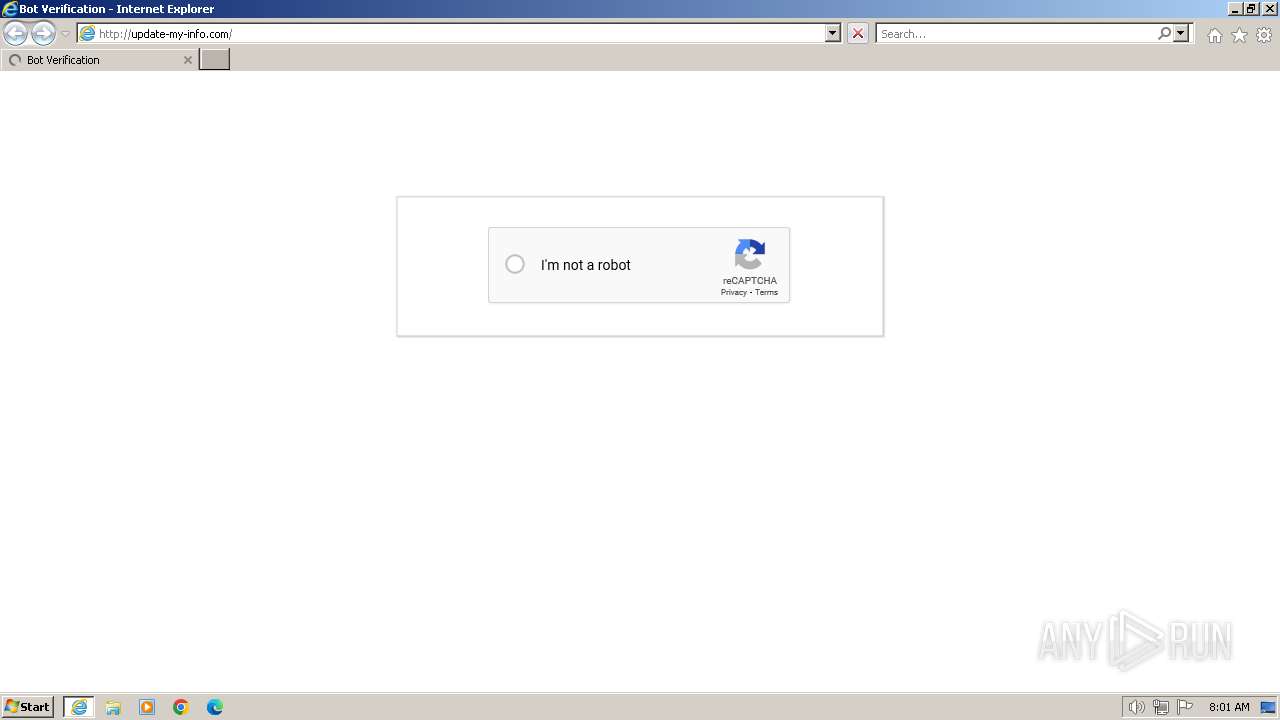Open File Explorer from the taskbar
This screenshot has width=1280, height=720.
tap(113, 707)
